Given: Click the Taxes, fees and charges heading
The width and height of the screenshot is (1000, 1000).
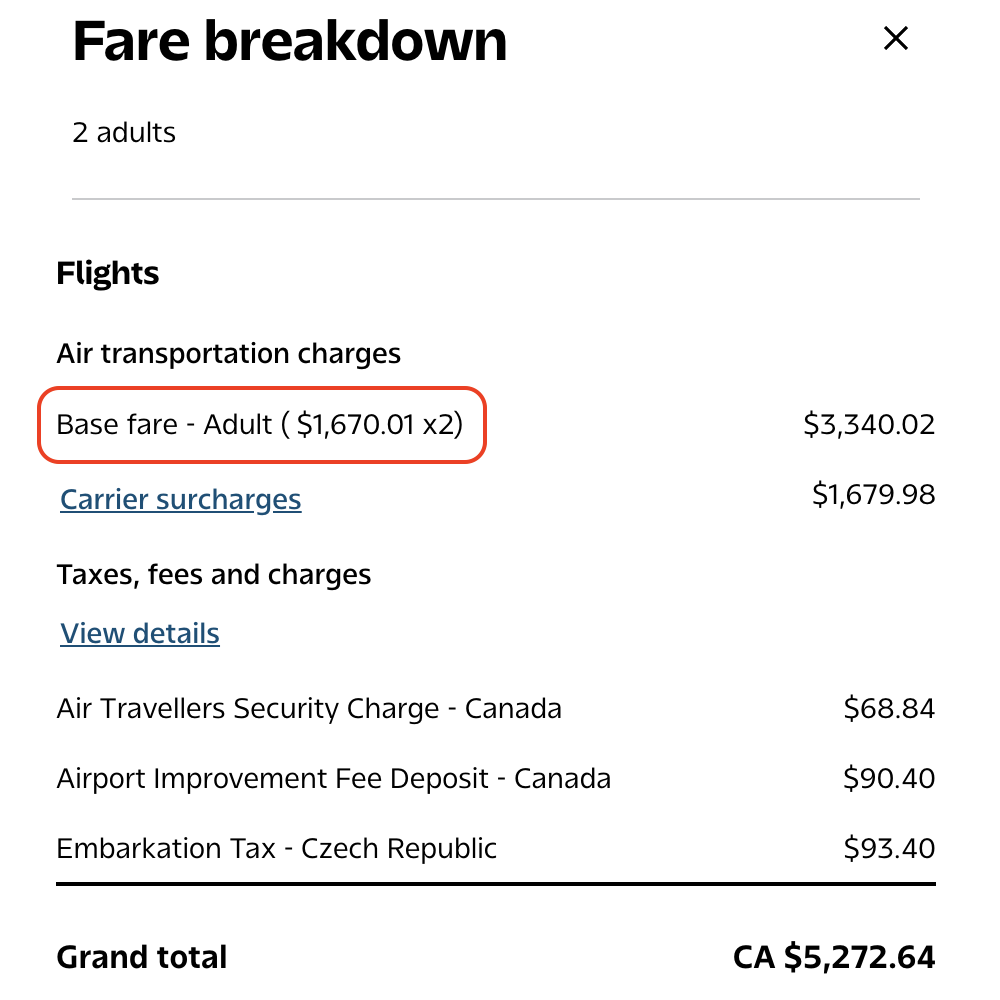Looking at the screenshot, I should tap(213, 574).
